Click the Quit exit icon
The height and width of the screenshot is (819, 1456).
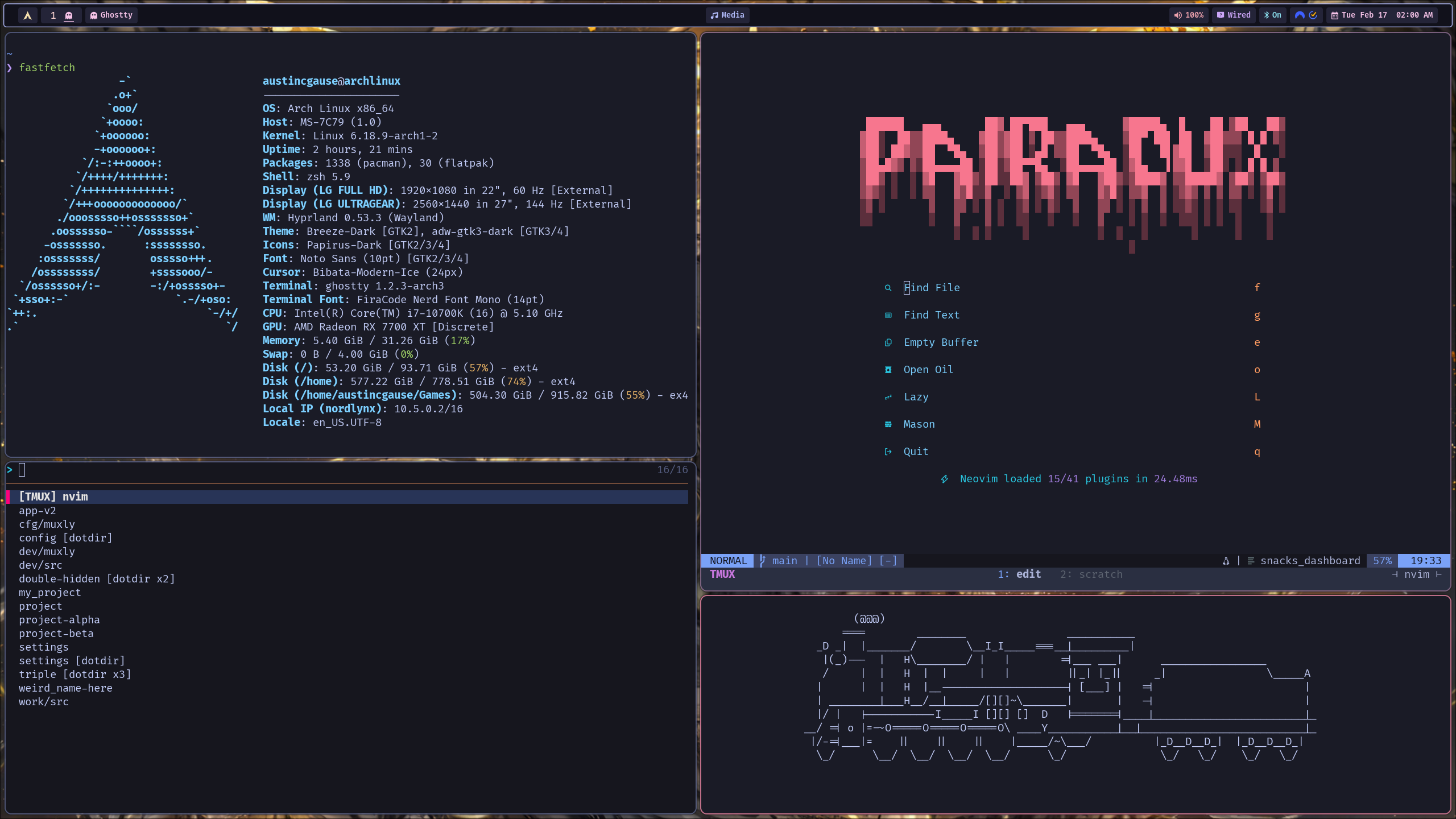tap(888, 452)
